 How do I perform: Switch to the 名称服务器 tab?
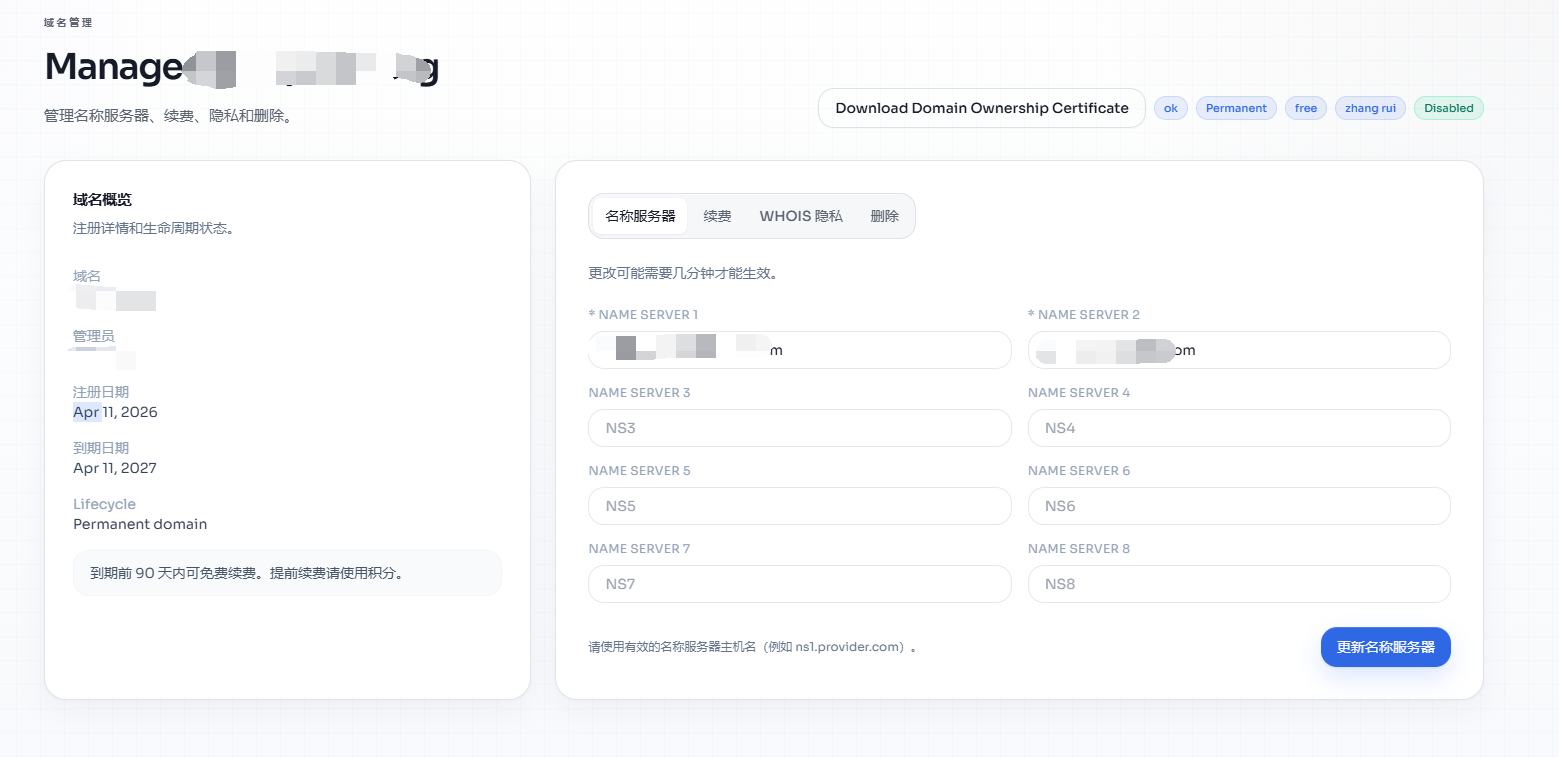tap(640, 216)
